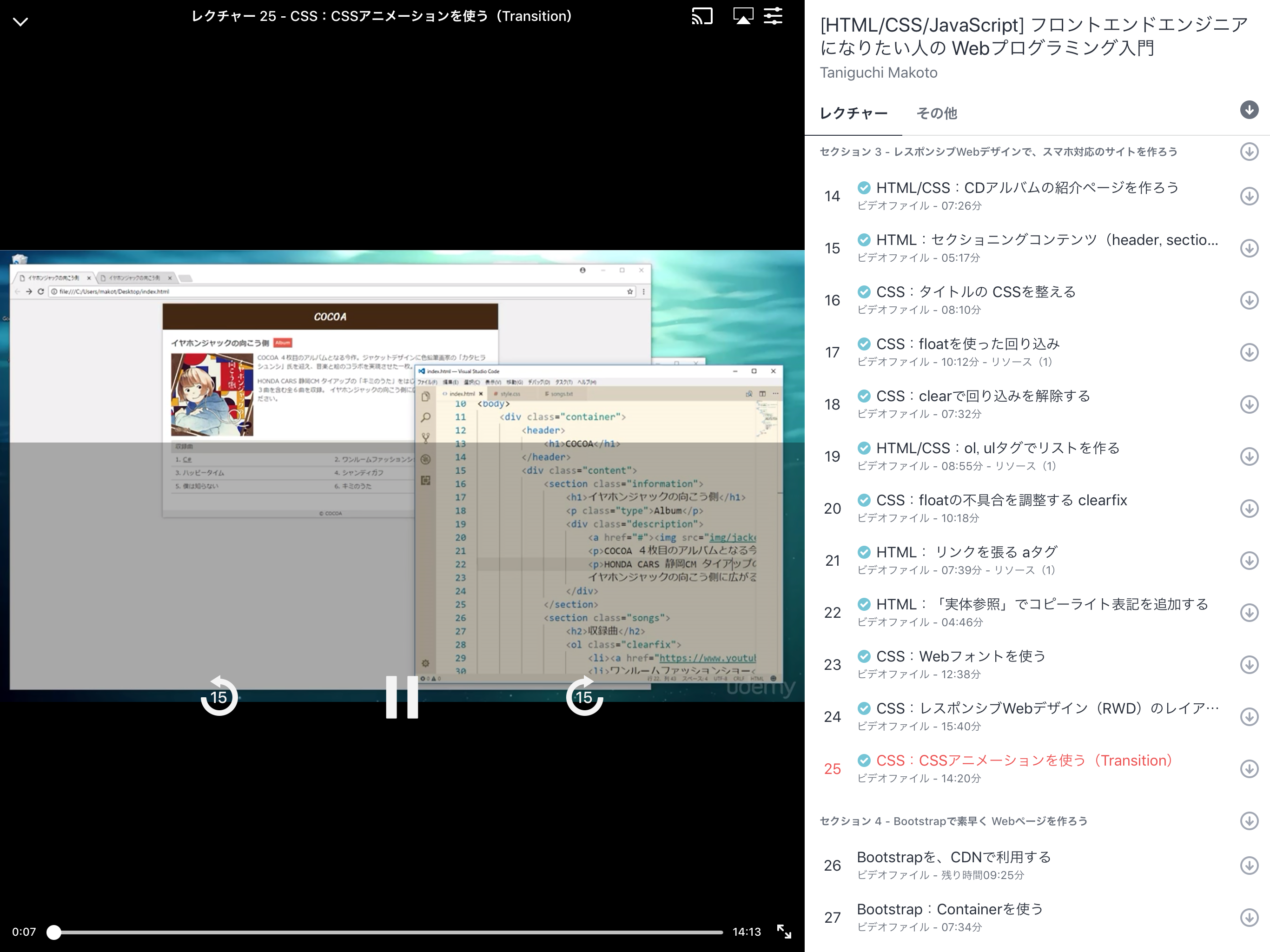
Task: Pause the video
Action: tap(402, 696)
